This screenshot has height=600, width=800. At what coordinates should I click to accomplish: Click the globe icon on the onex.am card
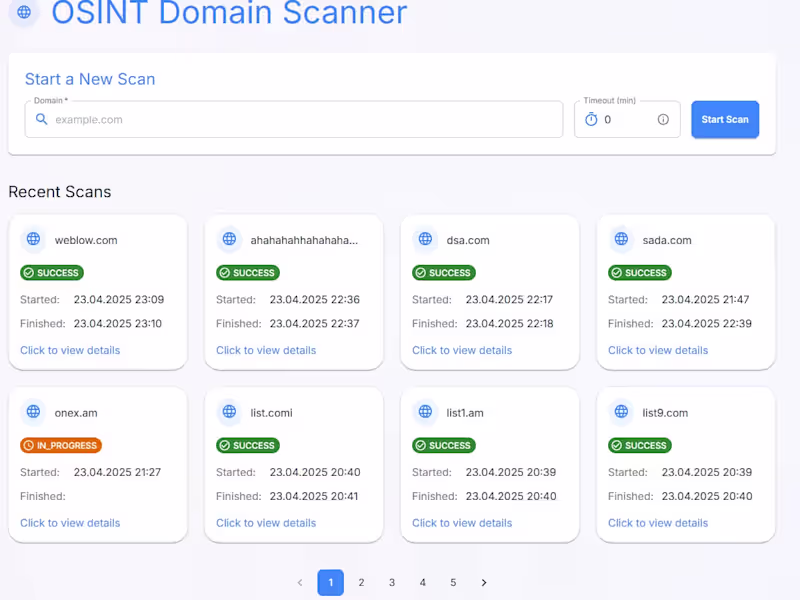[33, 412]
